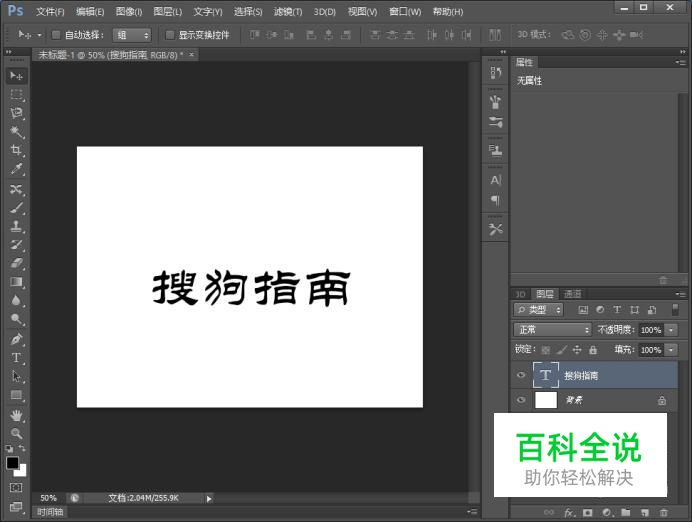Change the screen mode
692x522 pixels.
[x=16, y=507]
